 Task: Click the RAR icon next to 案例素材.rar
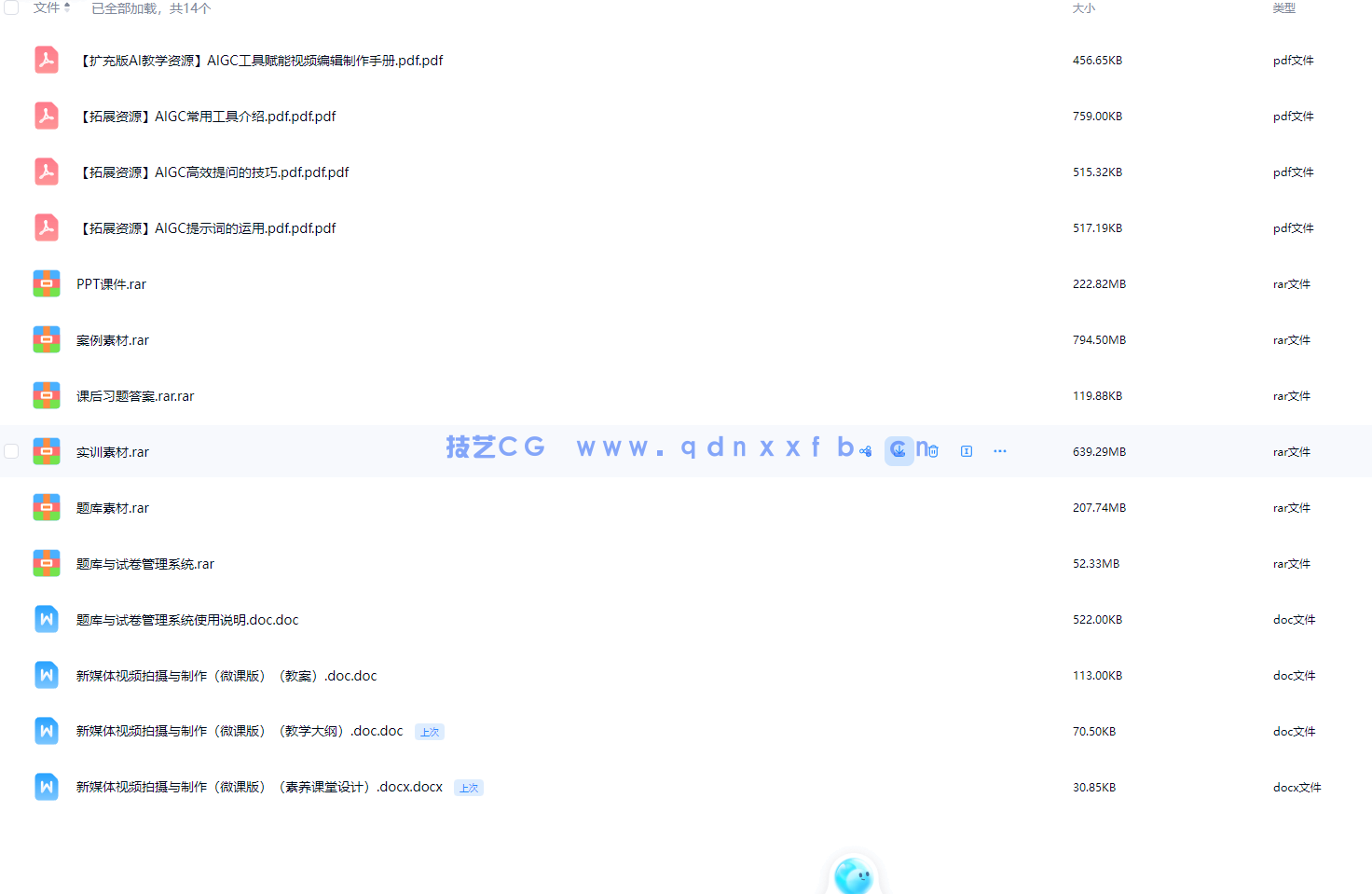[x=47, y=339]
